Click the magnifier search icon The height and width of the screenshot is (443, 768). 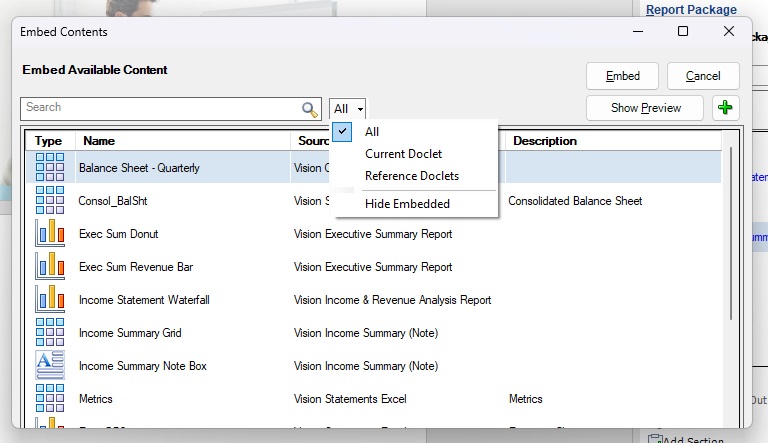point(310,109)
